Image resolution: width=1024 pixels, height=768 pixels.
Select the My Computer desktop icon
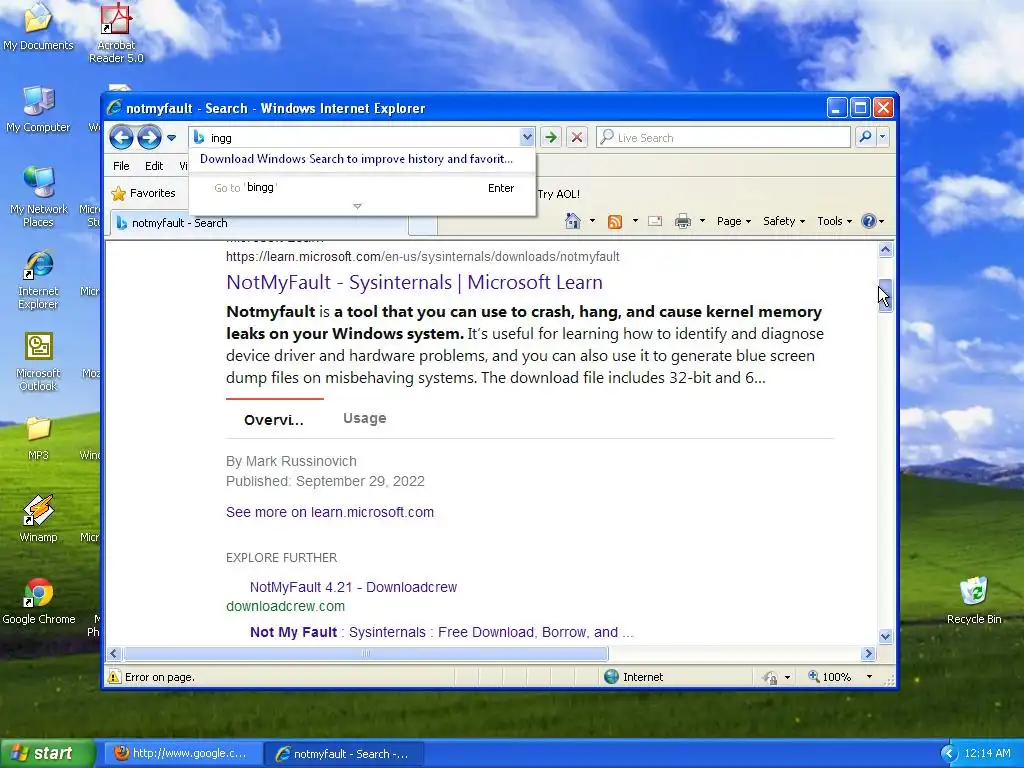point(38,110)
